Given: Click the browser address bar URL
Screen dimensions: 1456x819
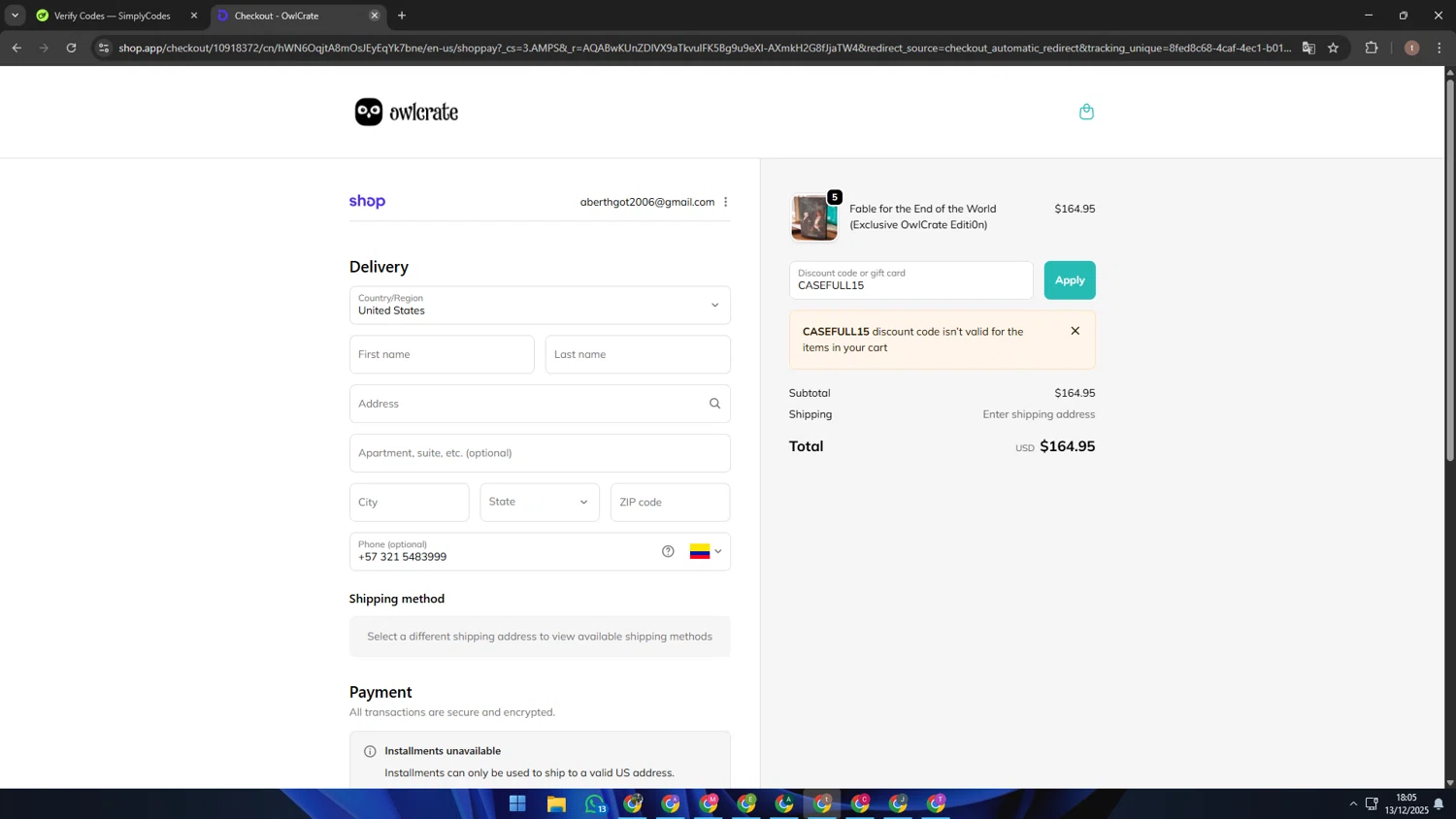Looking at the screenshot, I should [x=705, y=48].
